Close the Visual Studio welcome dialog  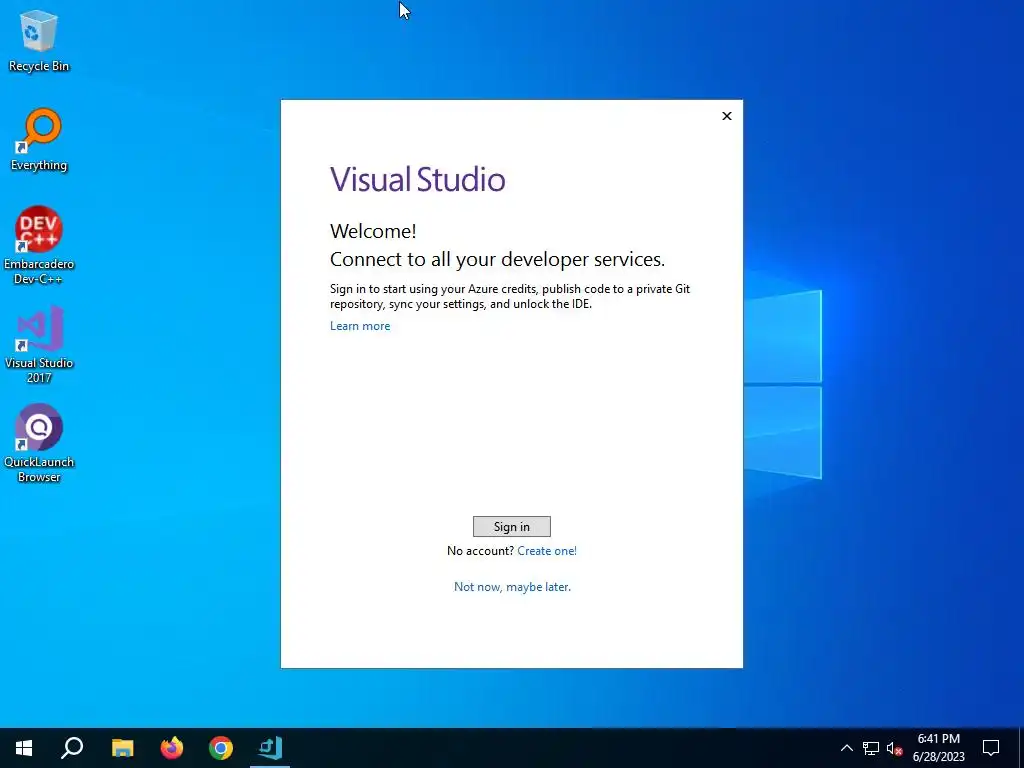click(x=726, y=116)
